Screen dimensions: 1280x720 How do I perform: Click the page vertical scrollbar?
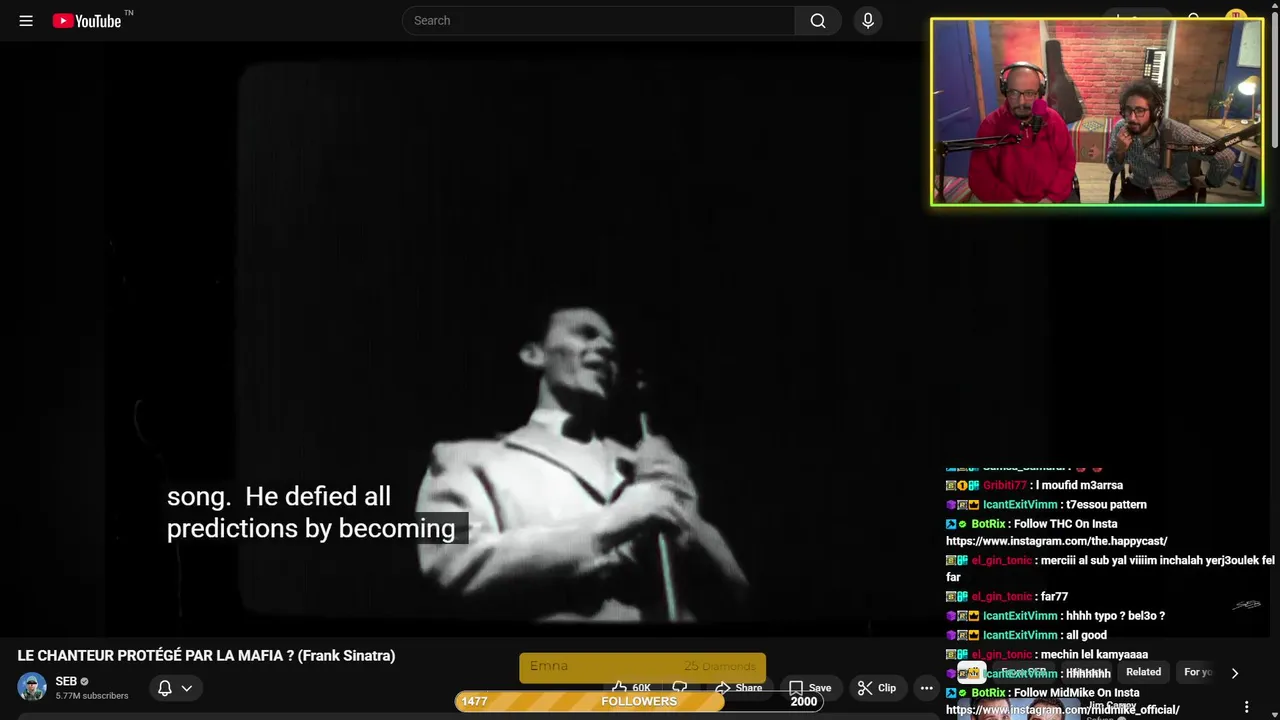click(1274, 80)
